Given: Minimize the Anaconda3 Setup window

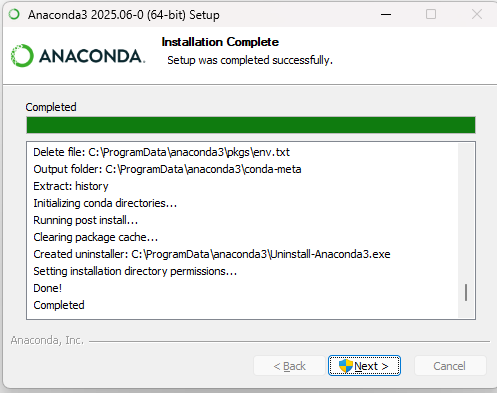Looking at the screenshot, I should [386, 14].
